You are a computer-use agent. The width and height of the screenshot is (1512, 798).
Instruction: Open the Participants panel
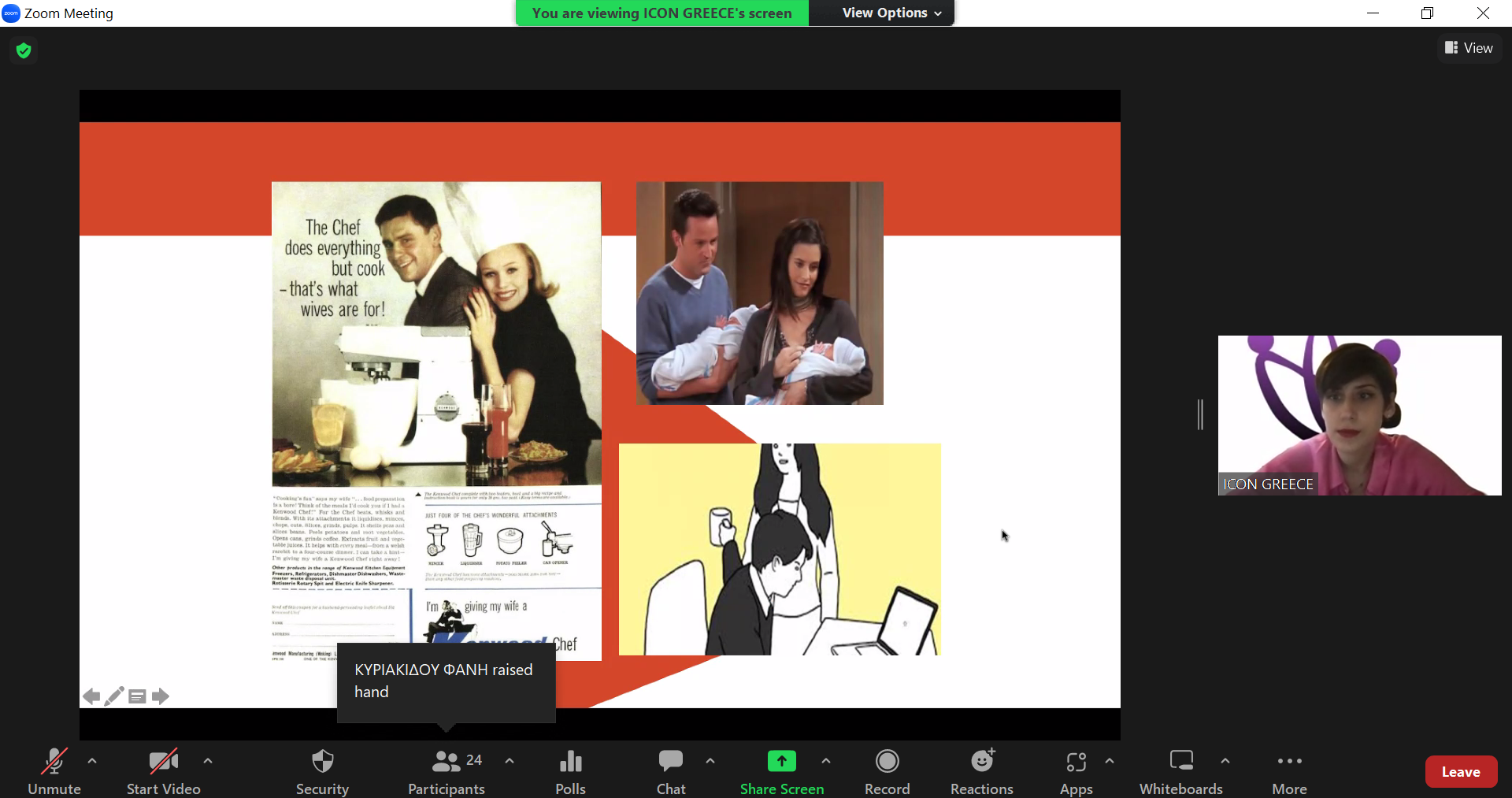[447, 771]
